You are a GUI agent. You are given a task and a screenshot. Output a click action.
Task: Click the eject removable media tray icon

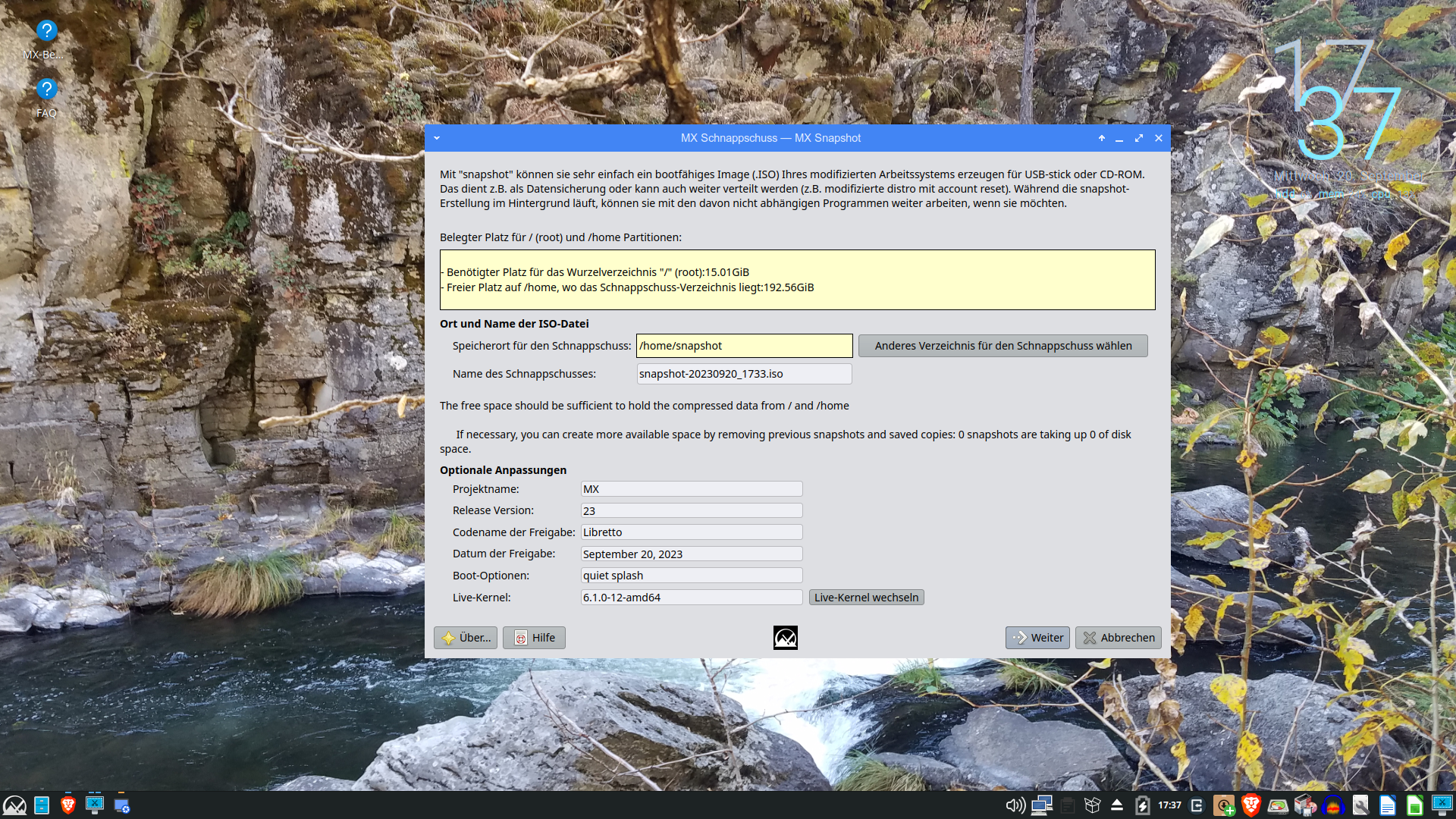(x=1117, y=805)
